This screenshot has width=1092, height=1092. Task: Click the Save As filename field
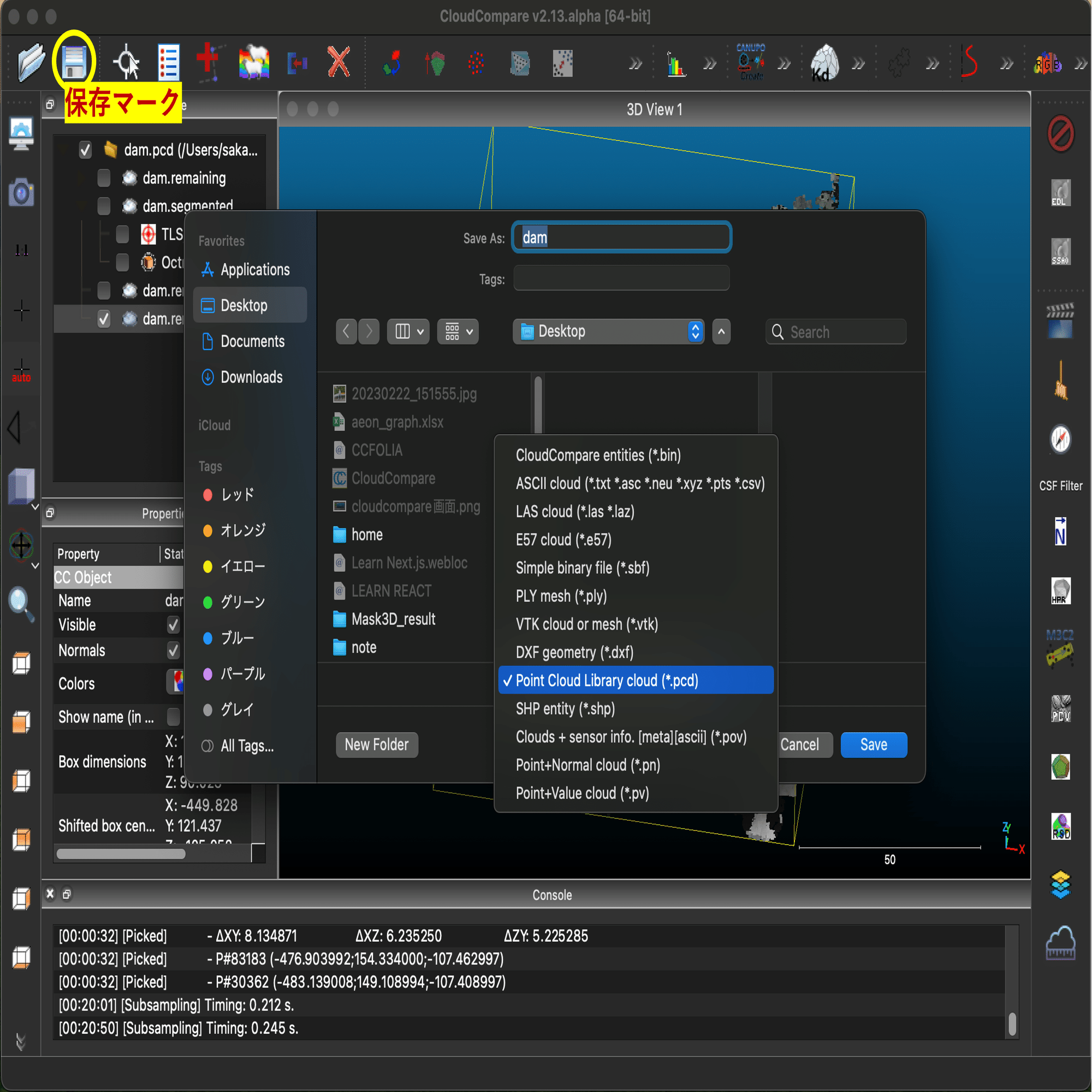click(x=622, y=238)
